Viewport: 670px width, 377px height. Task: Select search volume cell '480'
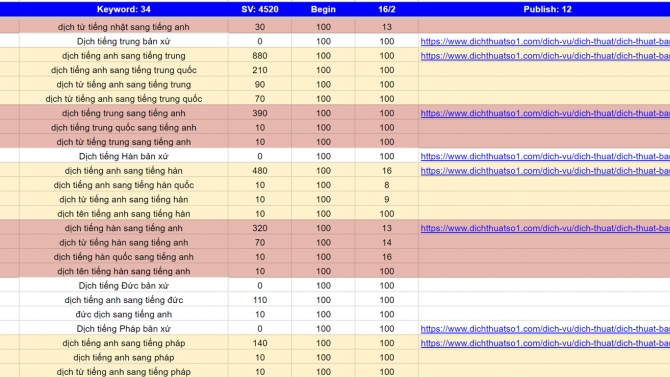point(260,171)
